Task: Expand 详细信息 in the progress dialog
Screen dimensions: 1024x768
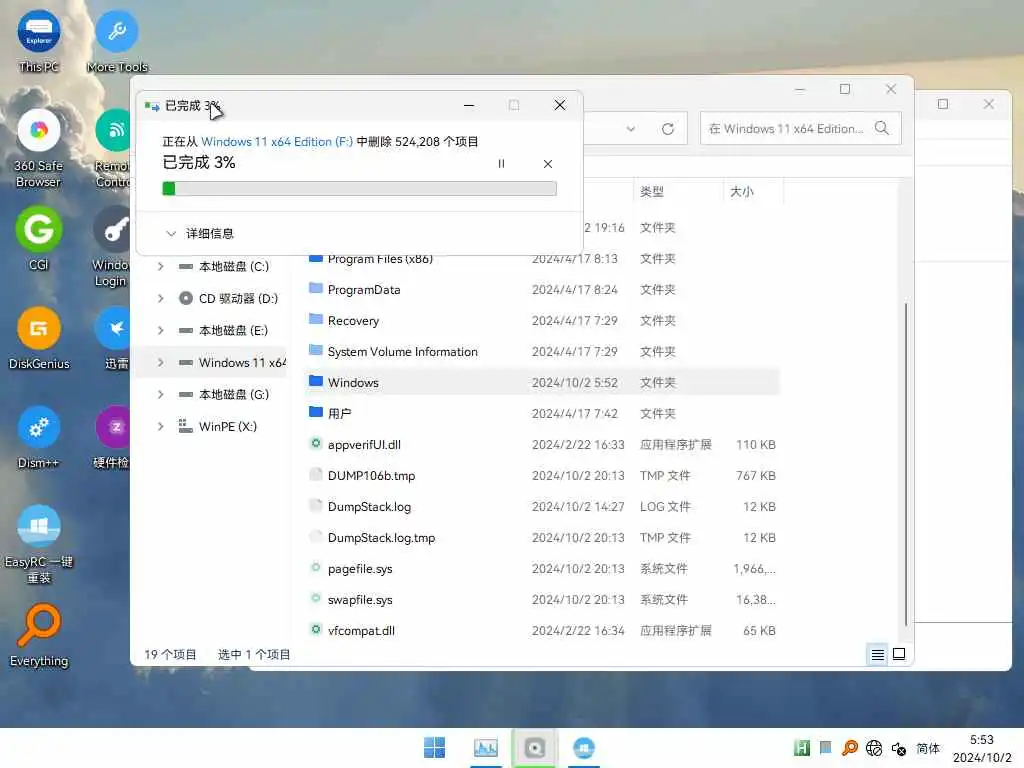Action: 200,233
